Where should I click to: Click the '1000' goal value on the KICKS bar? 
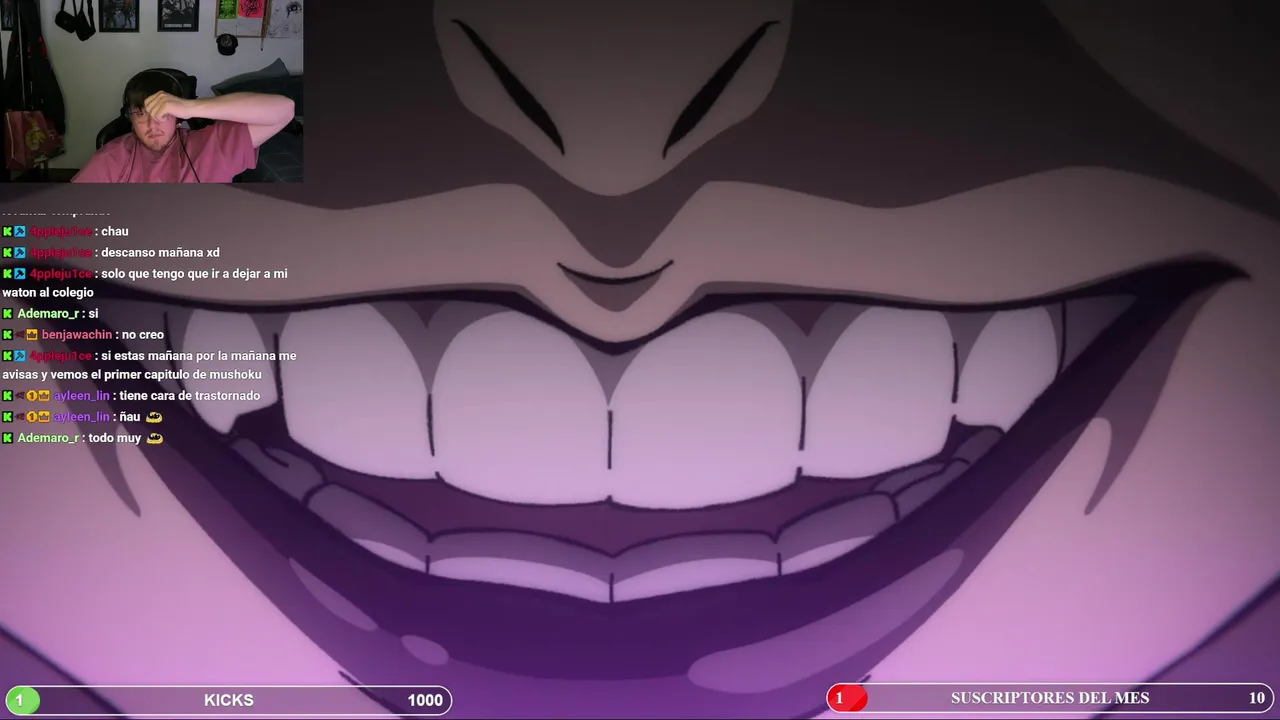coord(425,700)
